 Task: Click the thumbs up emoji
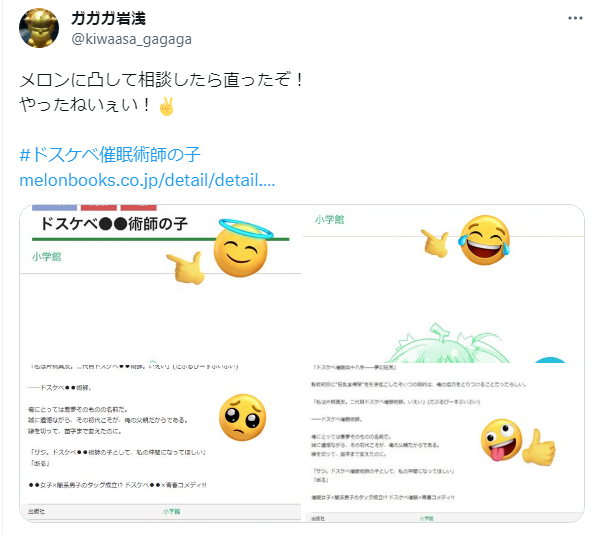539,447
